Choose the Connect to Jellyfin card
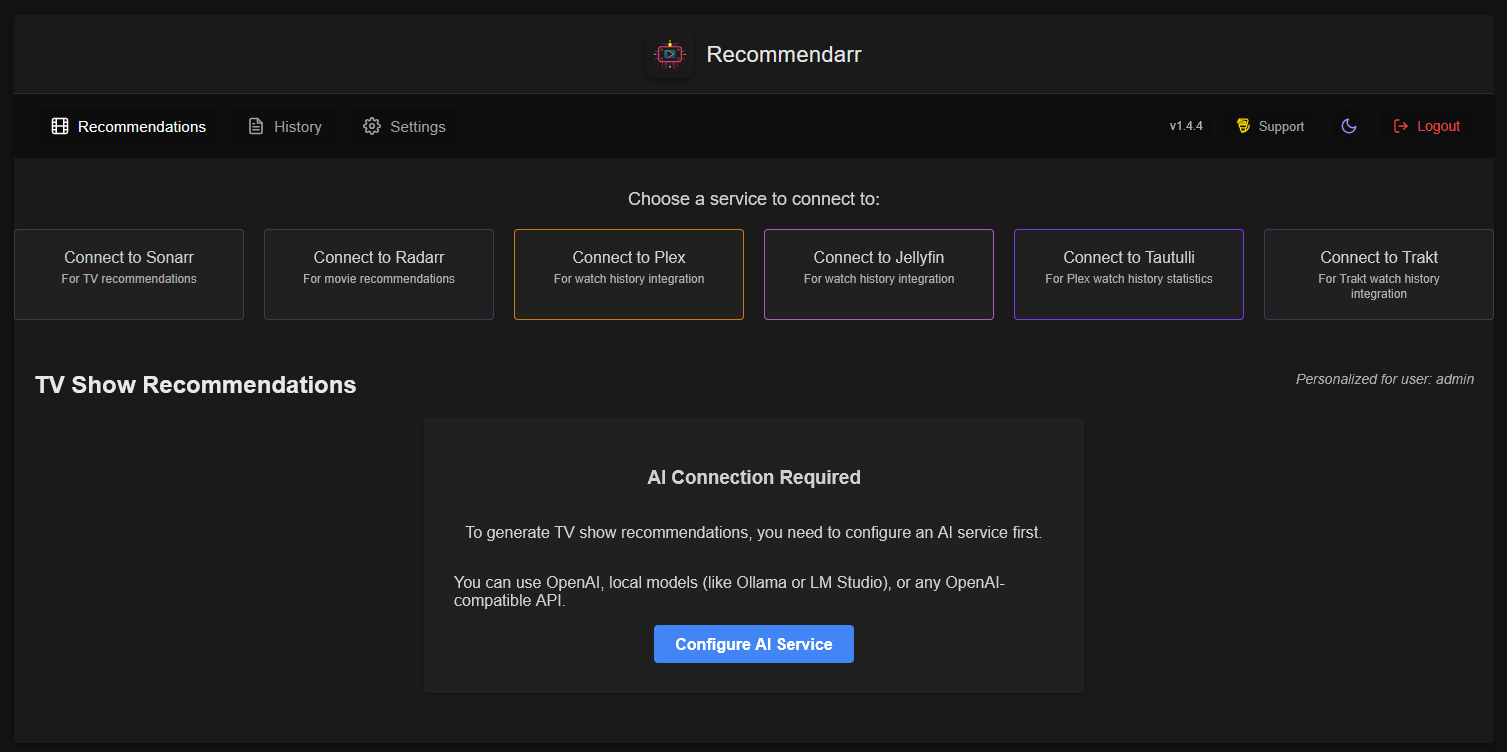The image size is (1507, 752). click(879, 274)
